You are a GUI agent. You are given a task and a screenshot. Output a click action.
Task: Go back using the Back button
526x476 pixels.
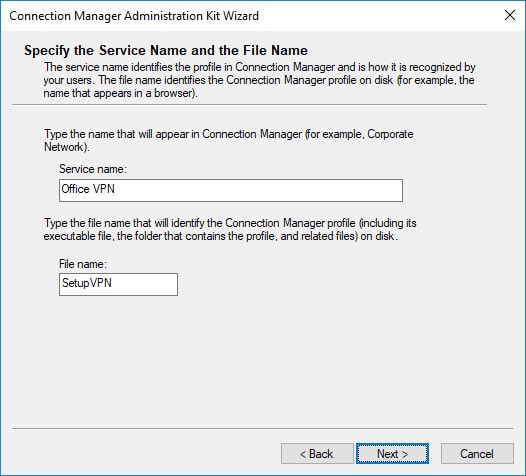[x=317, y=454]
